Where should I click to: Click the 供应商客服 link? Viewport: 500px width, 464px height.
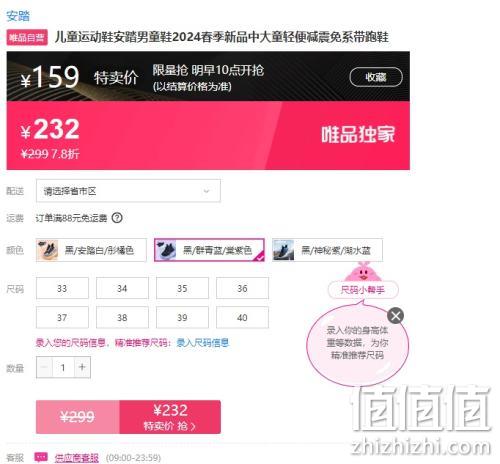[x=77, y=458]
